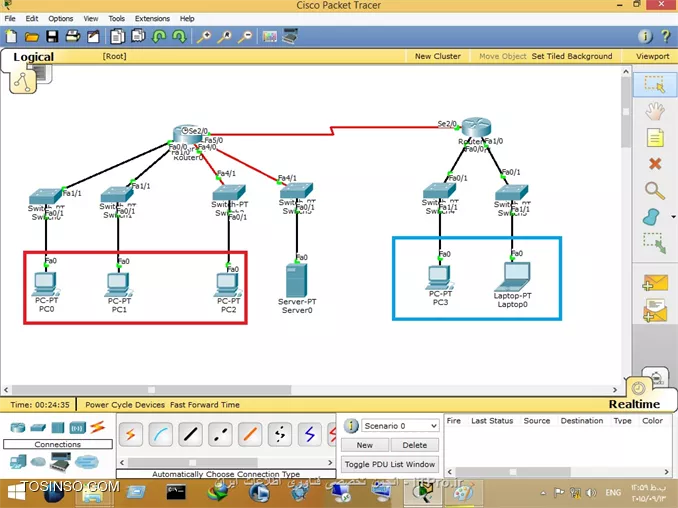Click the Undo arrow icon
This screenshot has width=678, height=508.
(x=159, y=37)
